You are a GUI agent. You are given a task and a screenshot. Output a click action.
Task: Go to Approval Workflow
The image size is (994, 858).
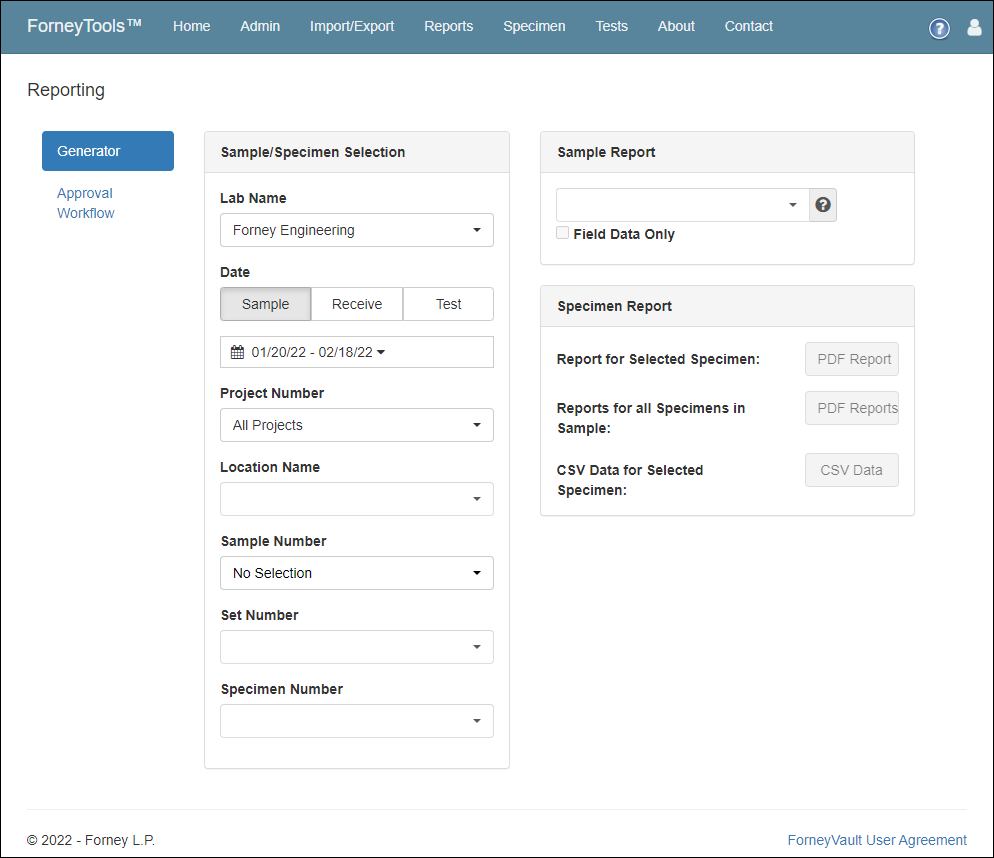point(86,203)
